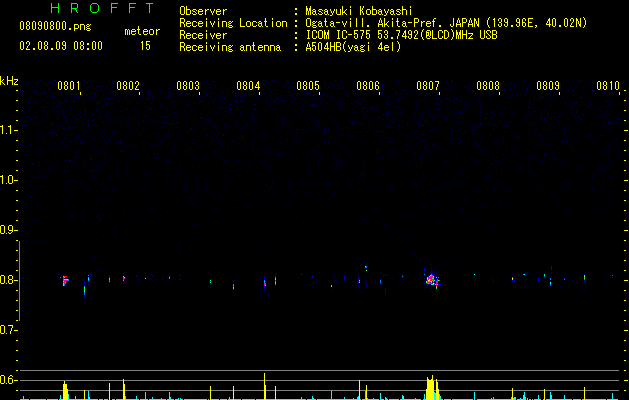Click the 0.8 kHz axis label
Image resolution: width=629 pixels, height=400 pixels.
click(x=8, y=280)
